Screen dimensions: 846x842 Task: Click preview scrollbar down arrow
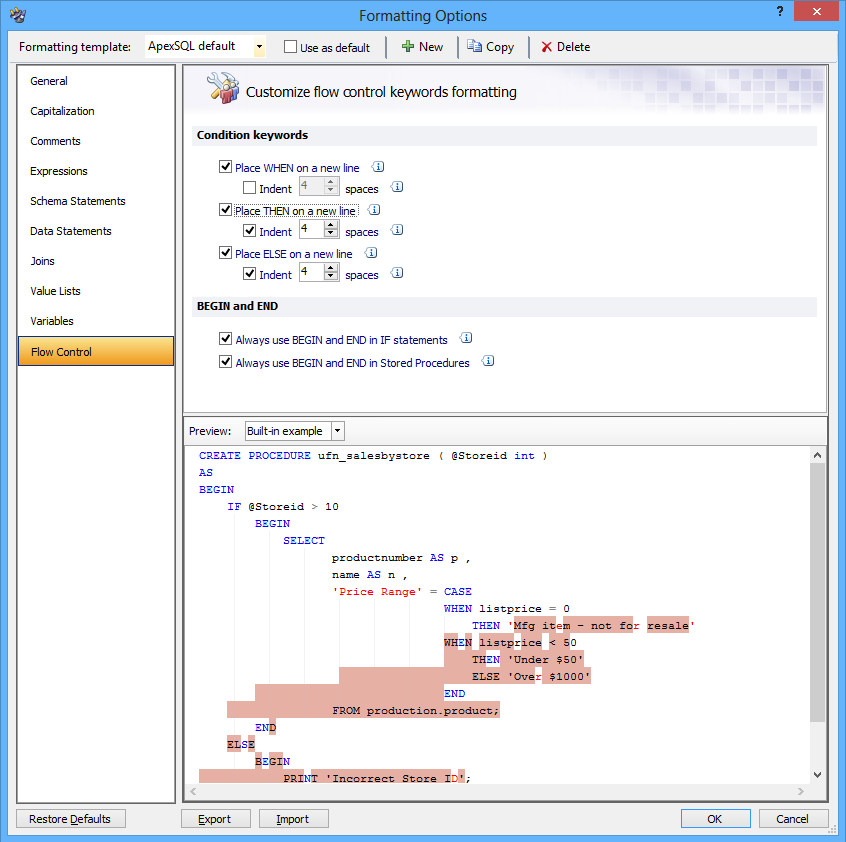tap(817, 775)
